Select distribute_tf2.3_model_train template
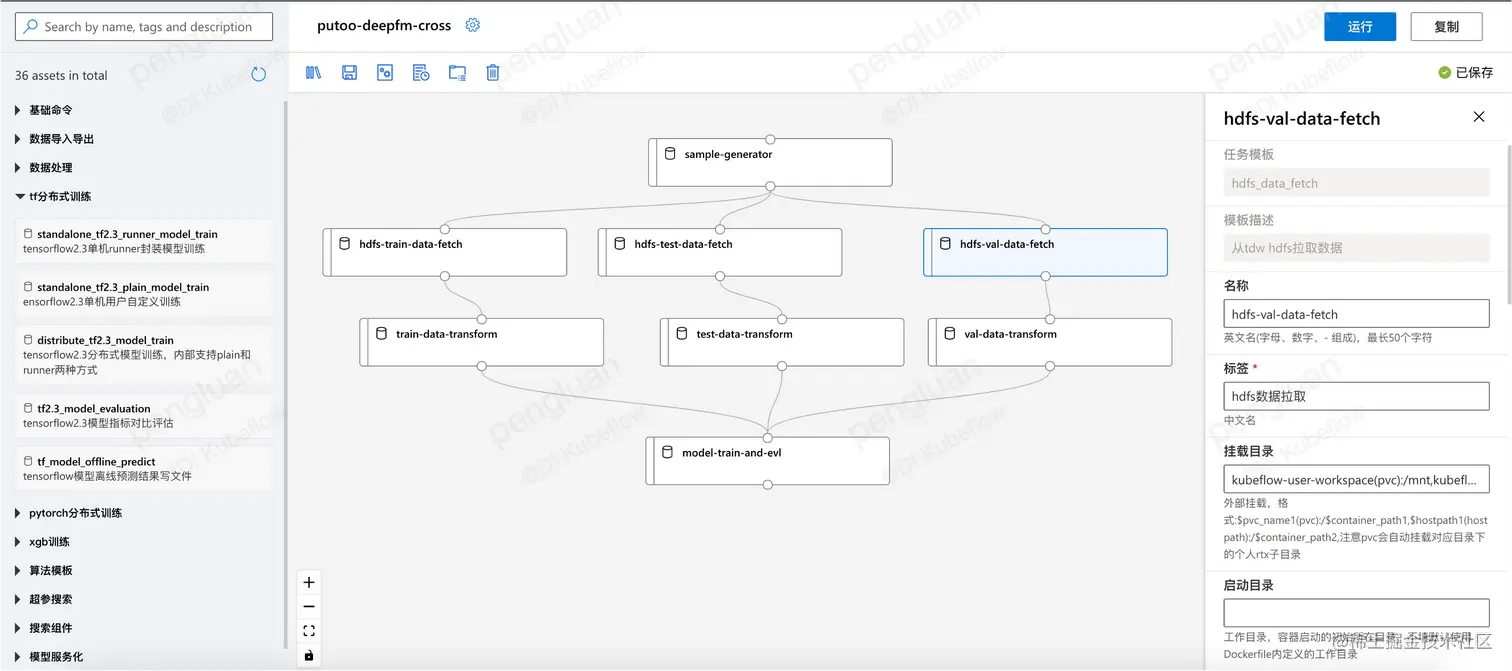This screenshot has height=671, width=1512. pyautogui.click(x=146, y=354)
